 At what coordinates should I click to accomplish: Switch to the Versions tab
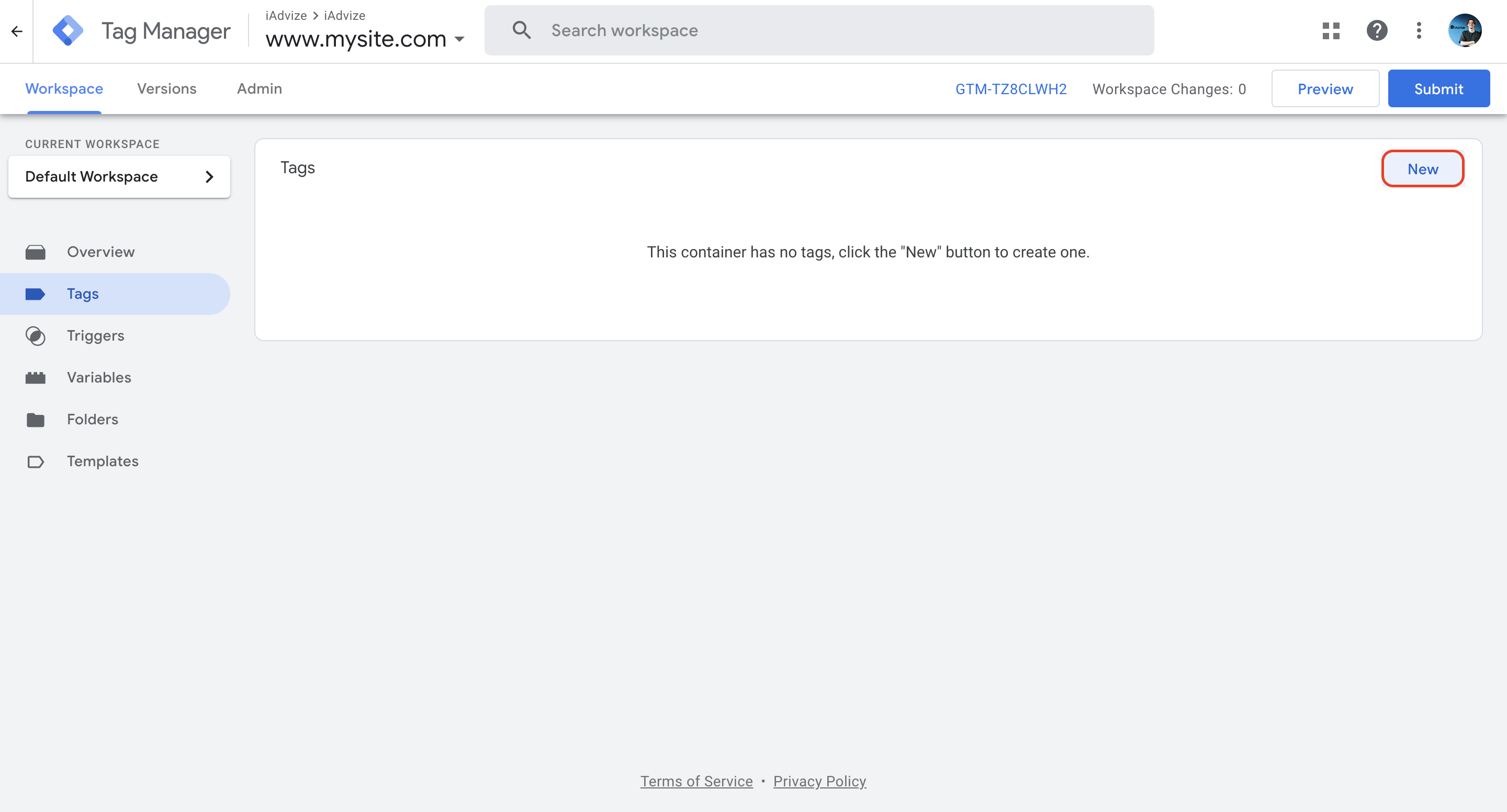coord(167,89)
